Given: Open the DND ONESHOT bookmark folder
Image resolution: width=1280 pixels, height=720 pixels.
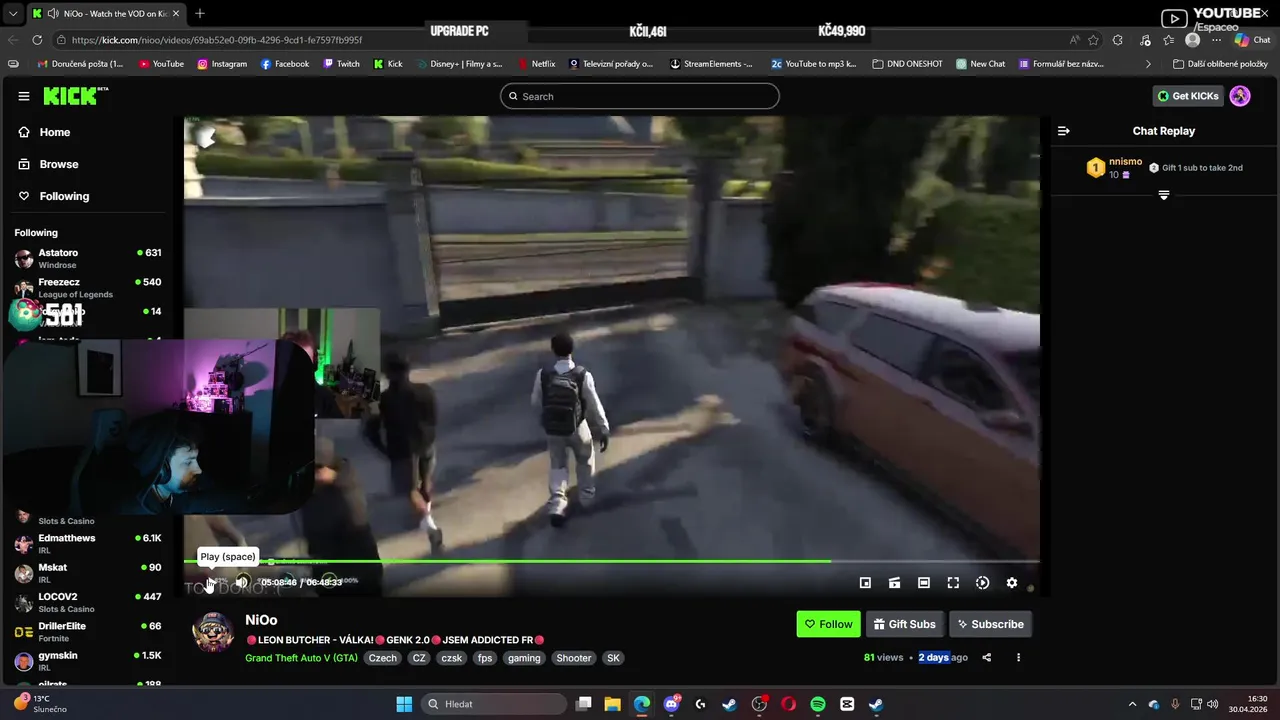Looking at the screenshot, I should (x=907, y=64).
